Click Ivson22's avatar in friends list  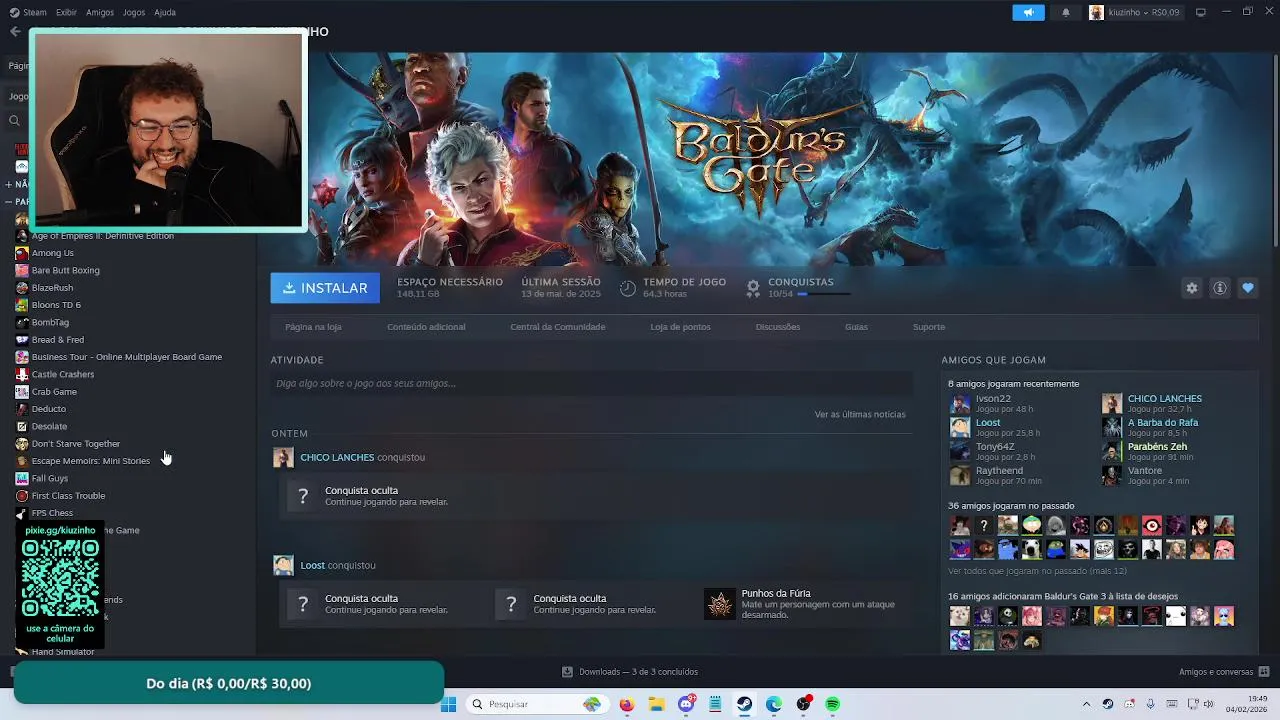(x=960, y=404)
